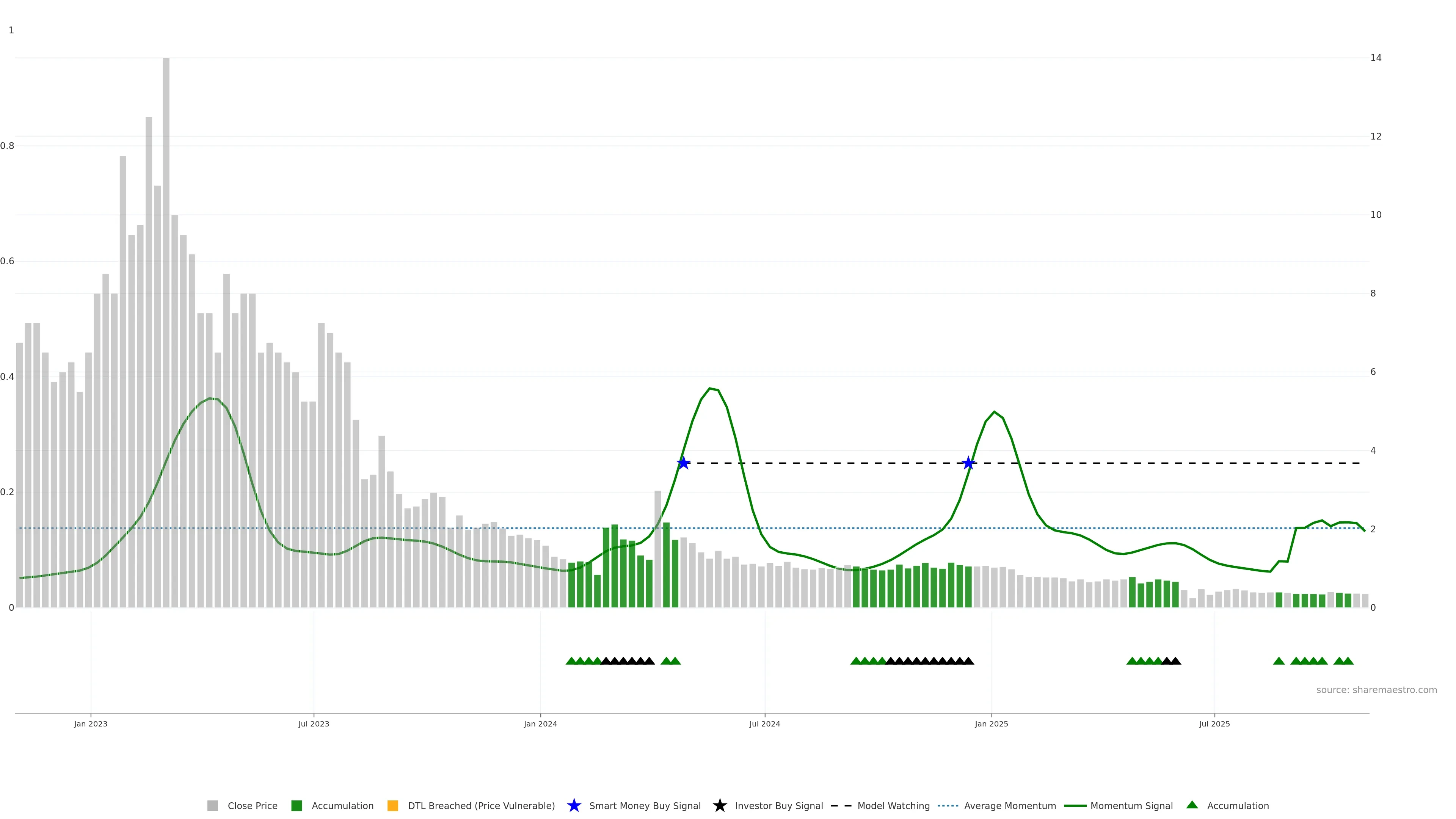Click the Jan 2024 axis label
Image resolution: width=1456 pixels, height=819 pixels.
pyautogui.click(x=540, y=724)
